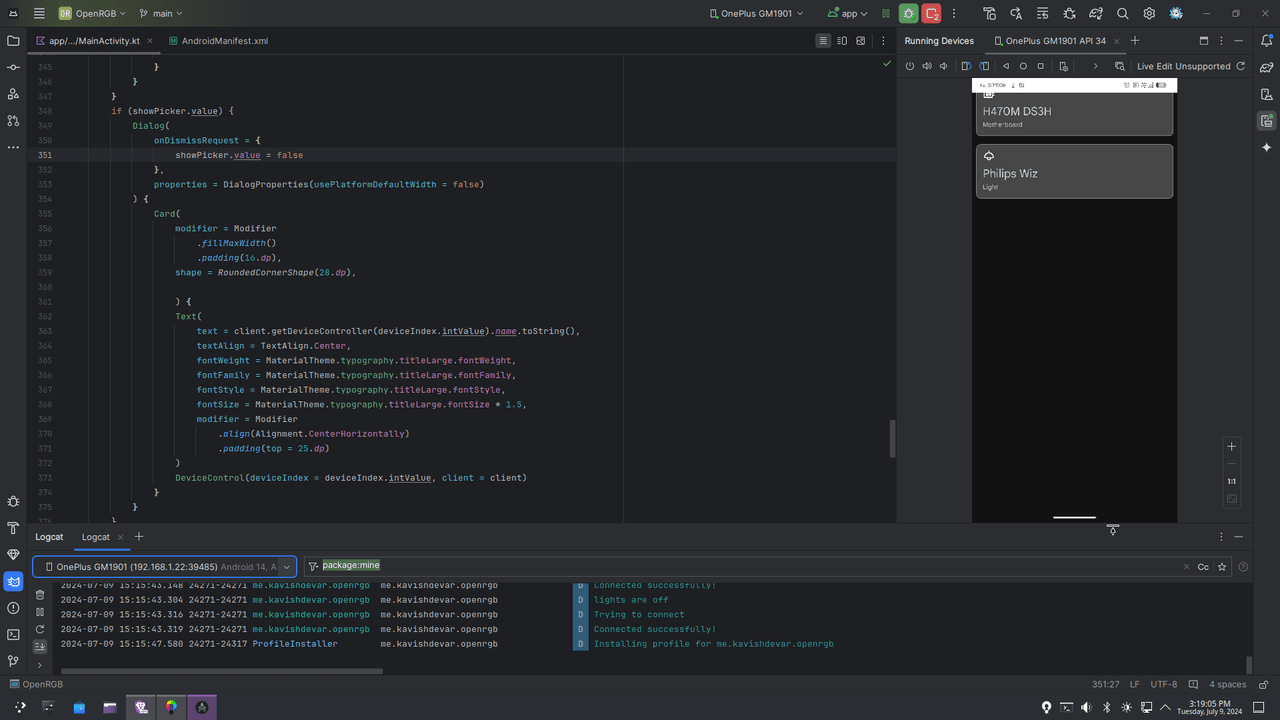This screenshot has height=720, width=1280.
Task: Open Search Everywhere magnifier icon
Action: click(1122, 14)
